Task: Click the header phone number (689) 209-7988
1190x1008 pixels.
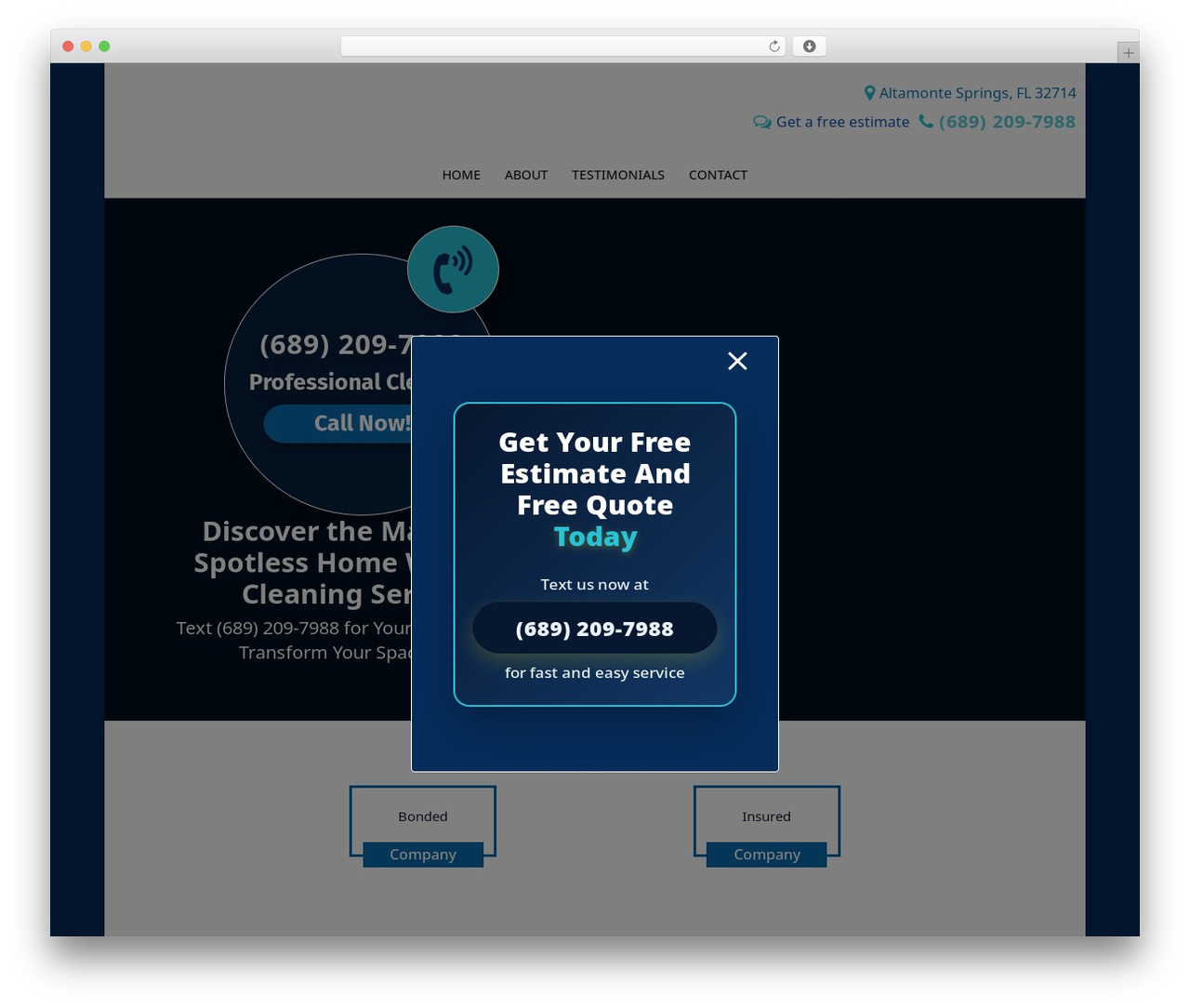Action: [x=1007, y=122]
